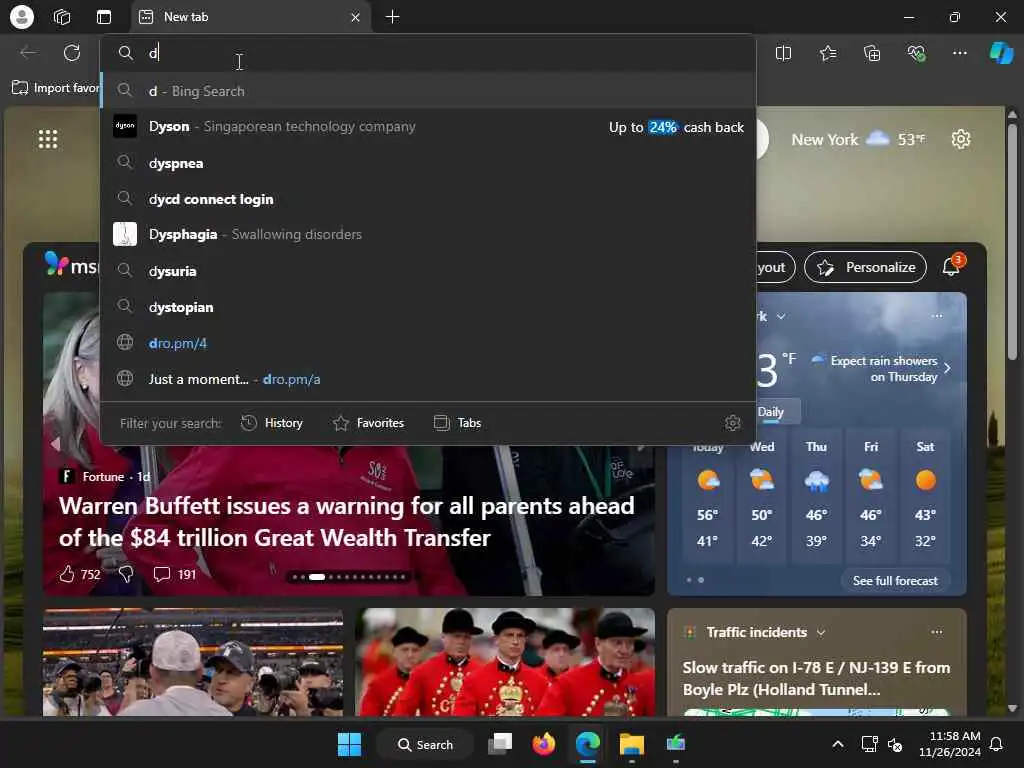Select the Fri forecast column

(x=871, y=496)
